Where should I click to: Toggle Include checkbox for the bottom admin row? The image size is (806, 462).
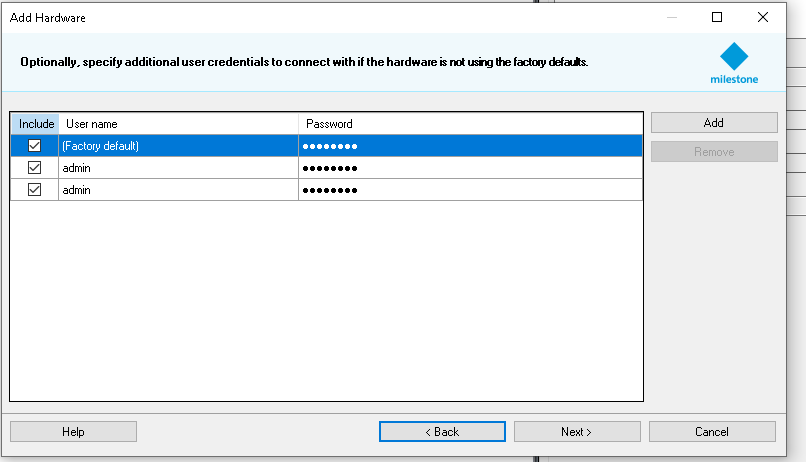pyautogui.click(x=35, y=190)
